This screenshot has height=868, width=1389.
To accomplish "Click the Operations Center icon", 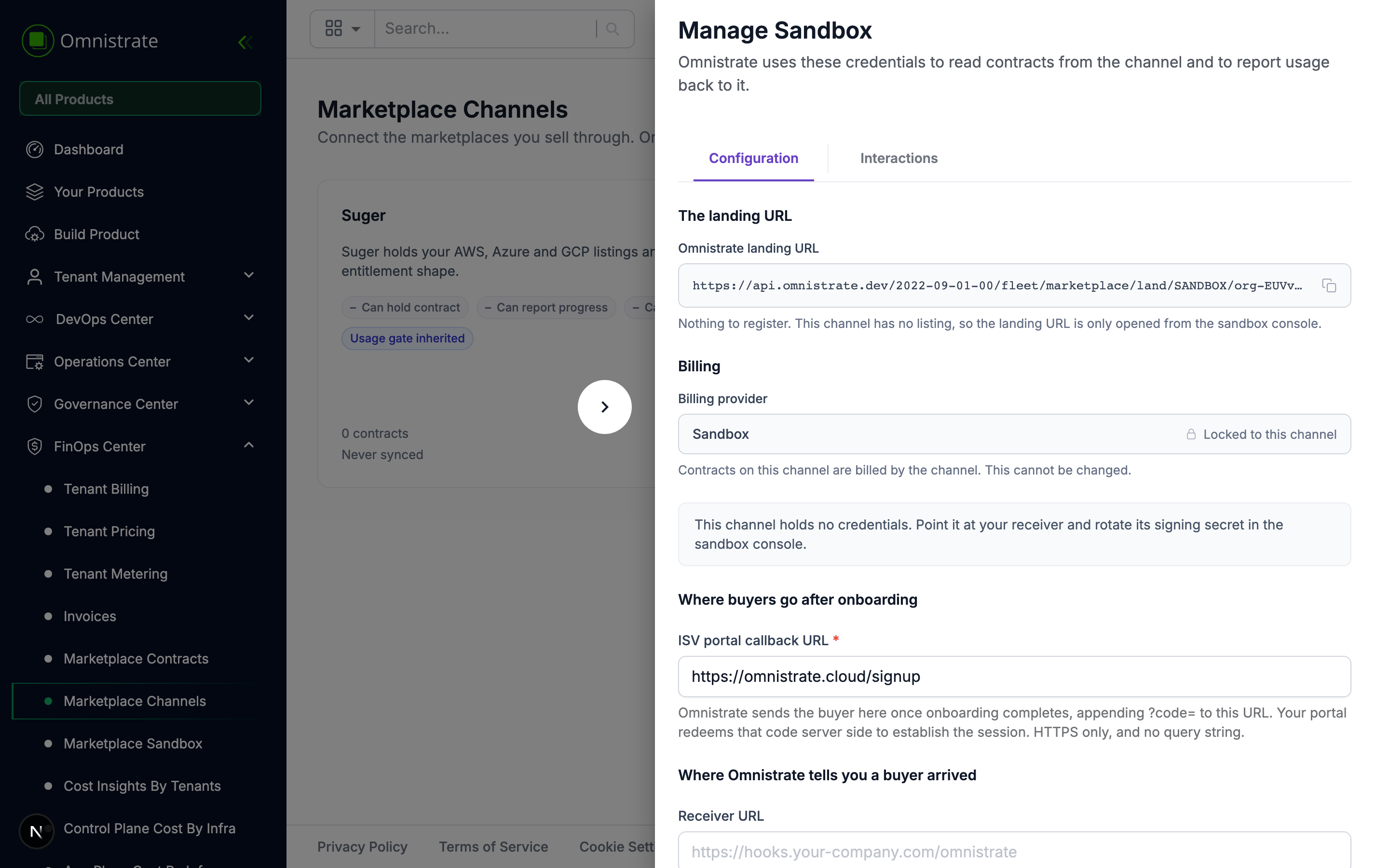I will [34, 362].
